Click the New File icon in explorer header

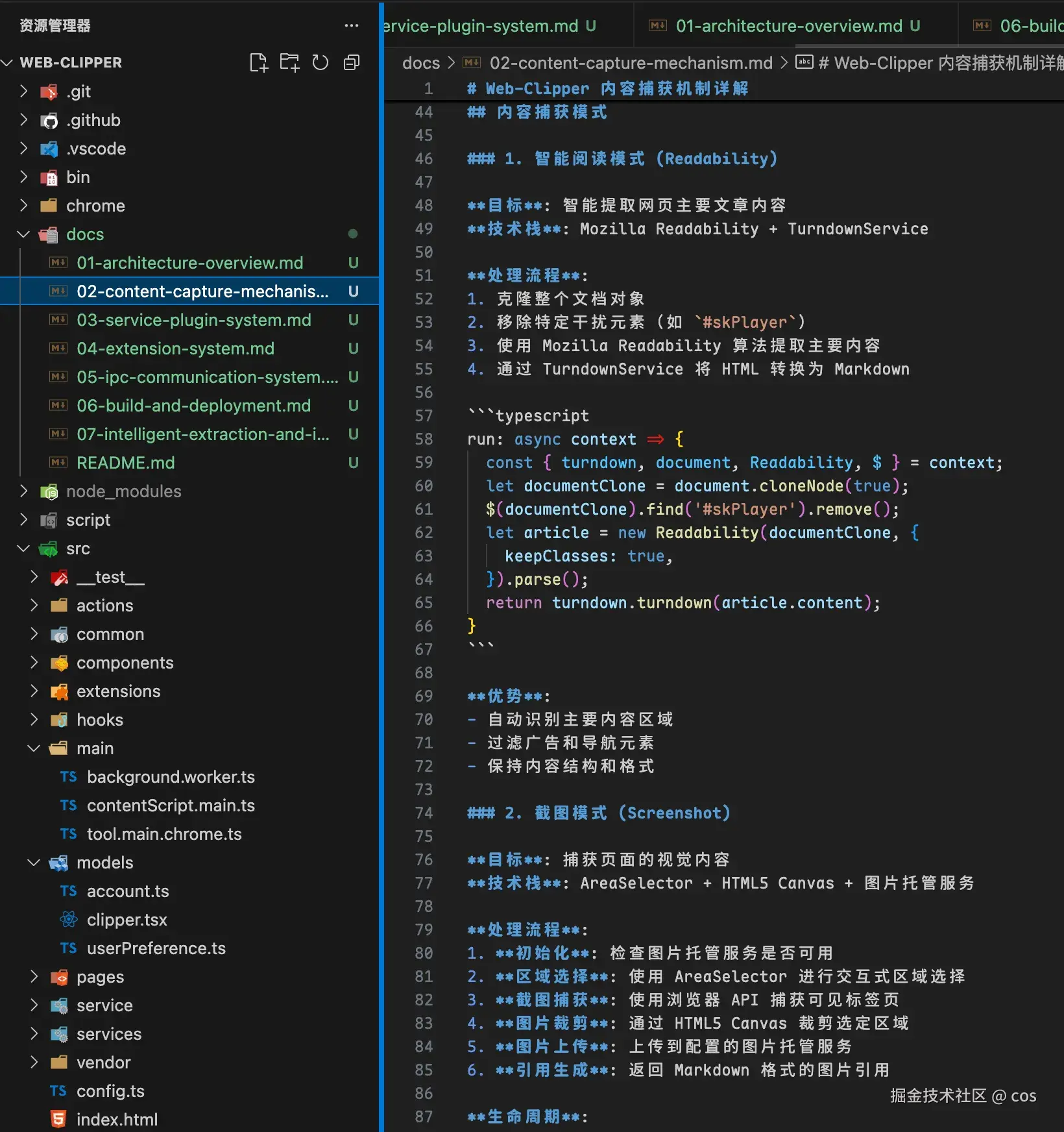(258, 62)
